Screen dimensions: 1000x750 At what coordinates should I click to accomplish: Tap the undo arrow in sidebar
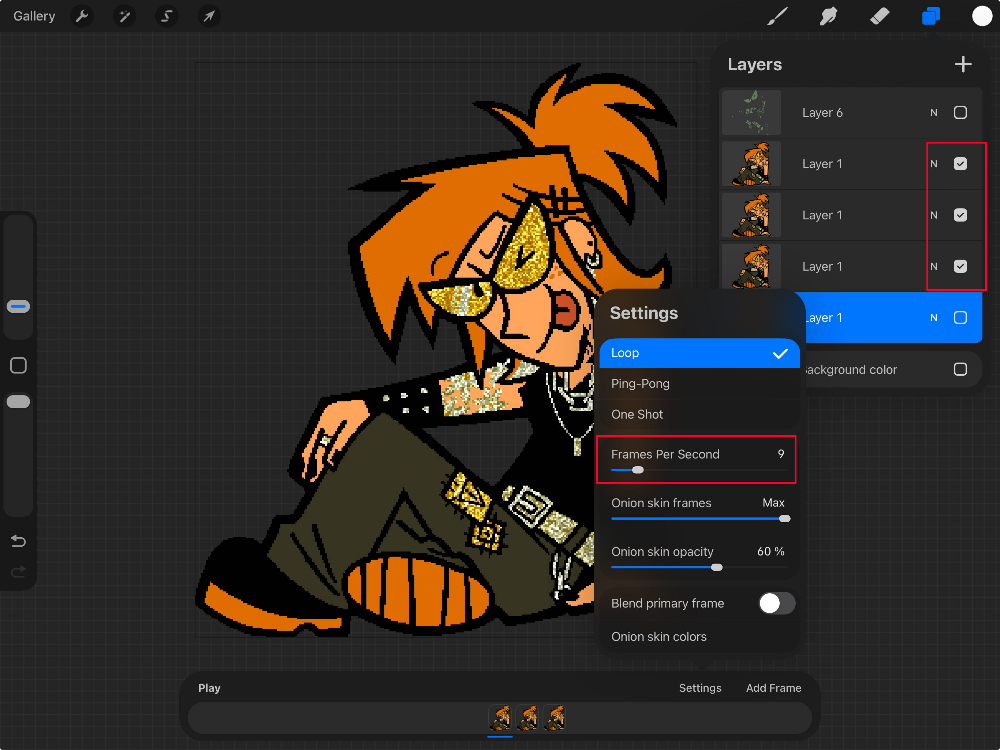coord(18,541)
